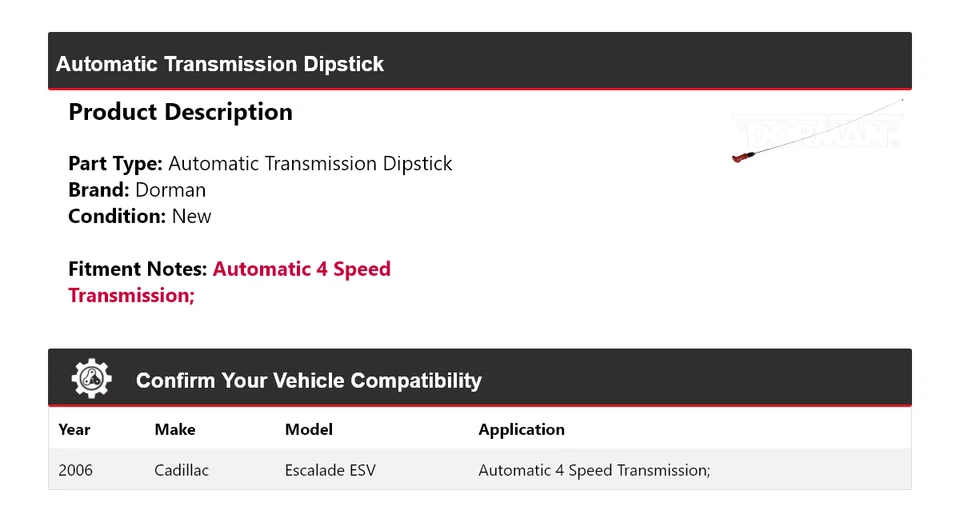Click the red dipstick handle in image

click(743, 157)
